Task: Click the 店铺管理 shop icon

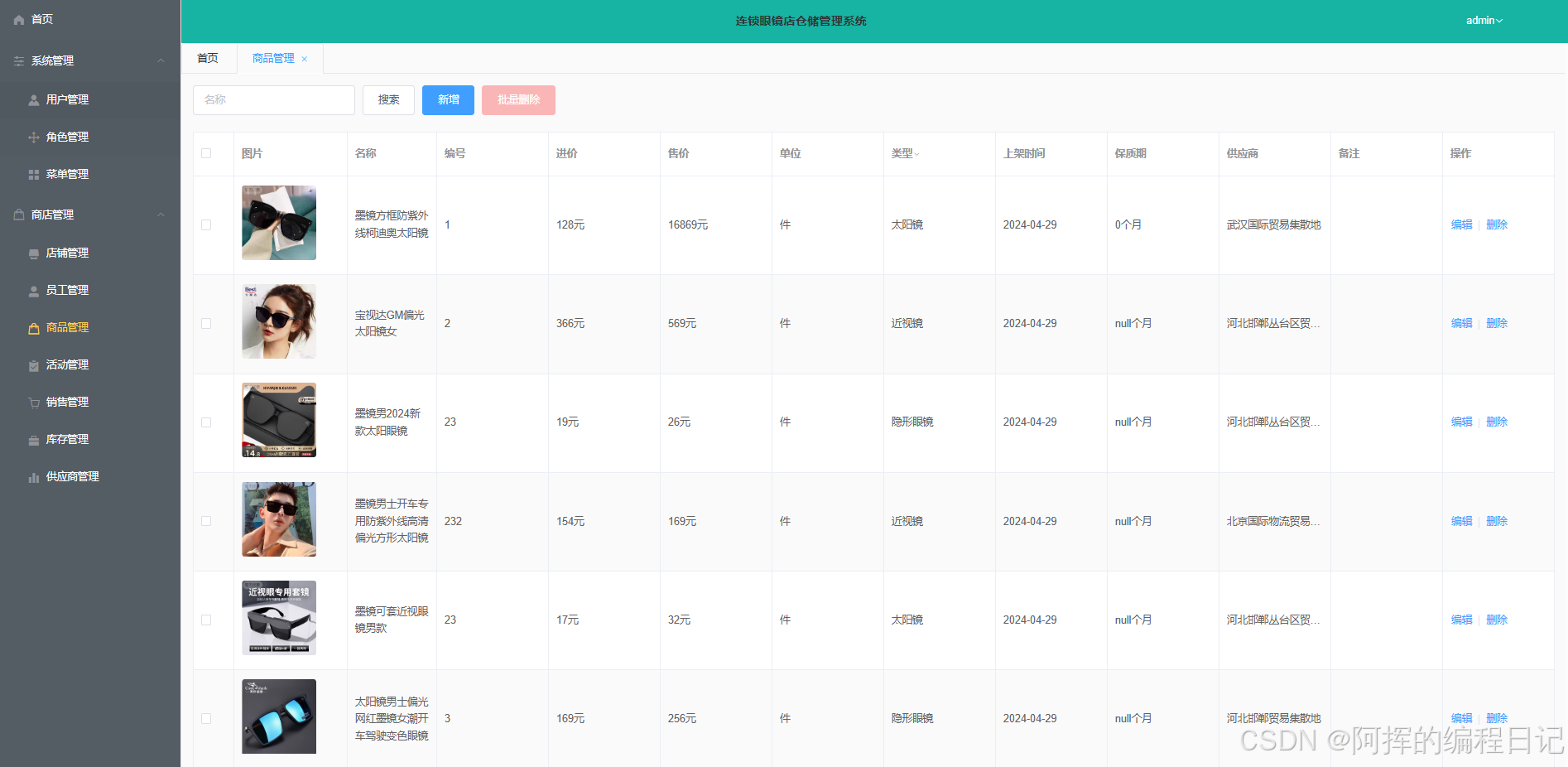Action: point(34,253)
